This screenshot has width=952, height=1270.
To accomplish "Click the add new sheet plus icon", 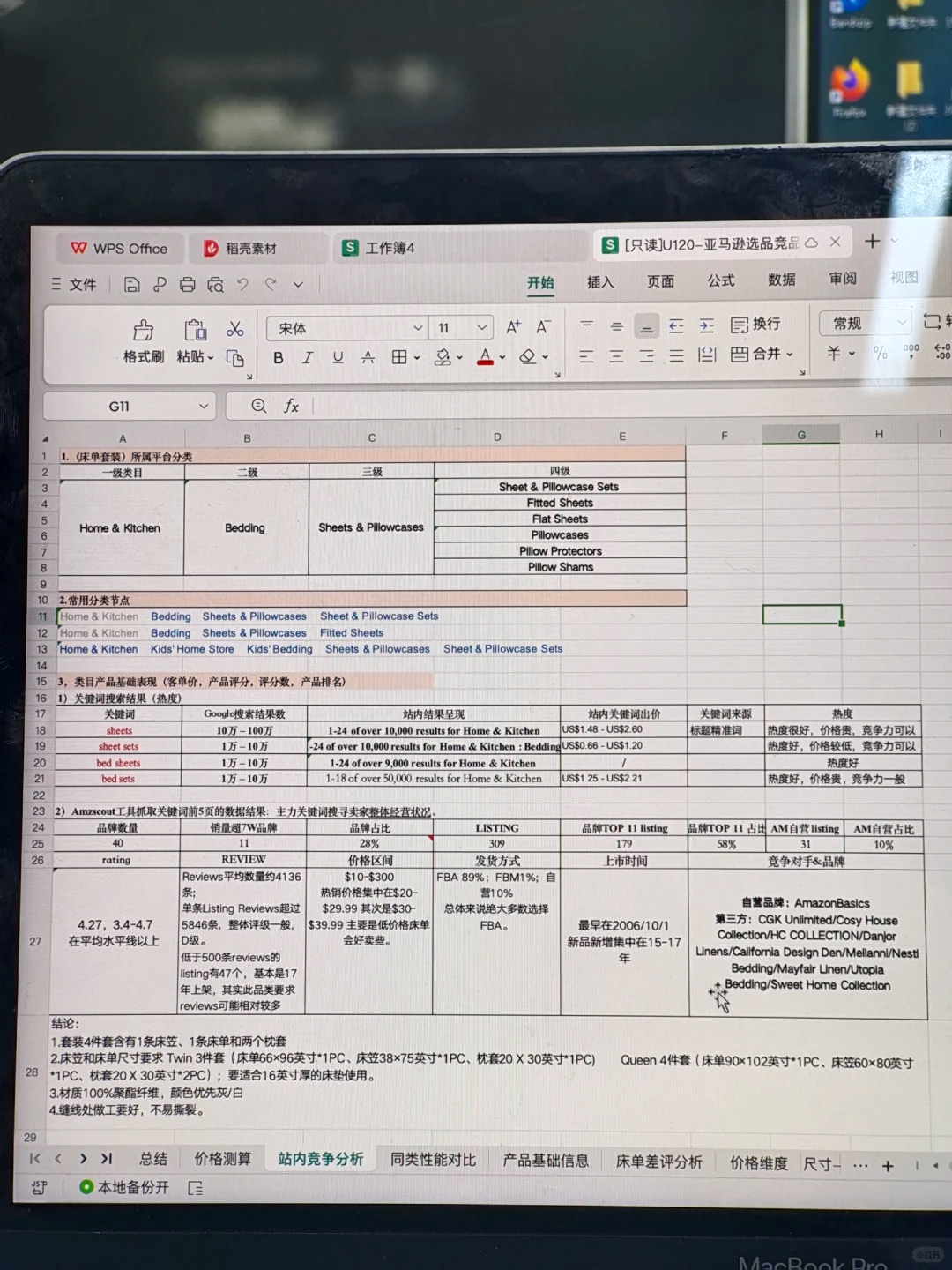I will tap(888, 1166).
